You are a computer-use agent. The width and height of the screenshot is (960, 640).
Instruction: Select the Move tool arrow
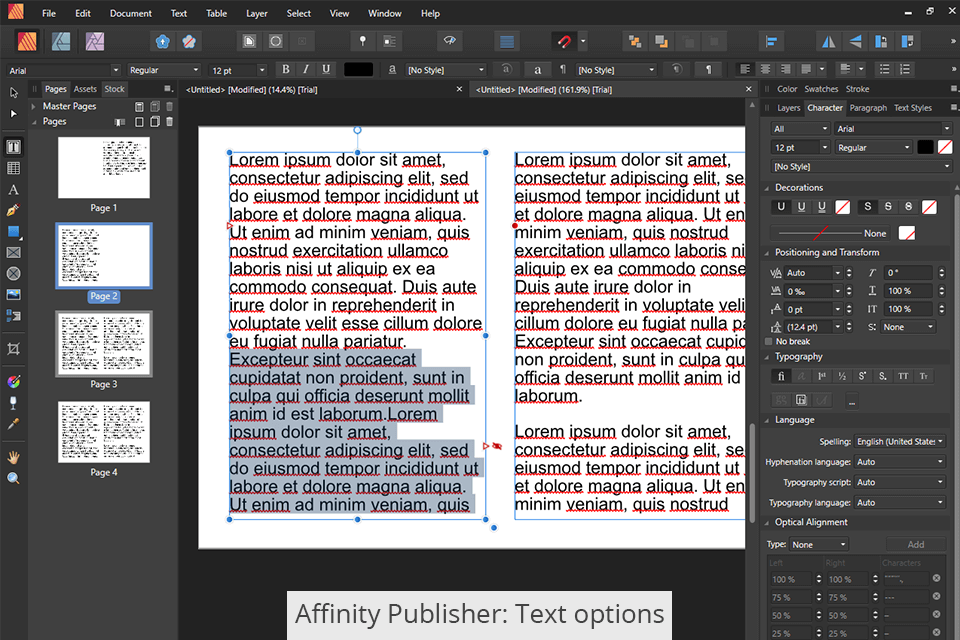pos(13,93)
